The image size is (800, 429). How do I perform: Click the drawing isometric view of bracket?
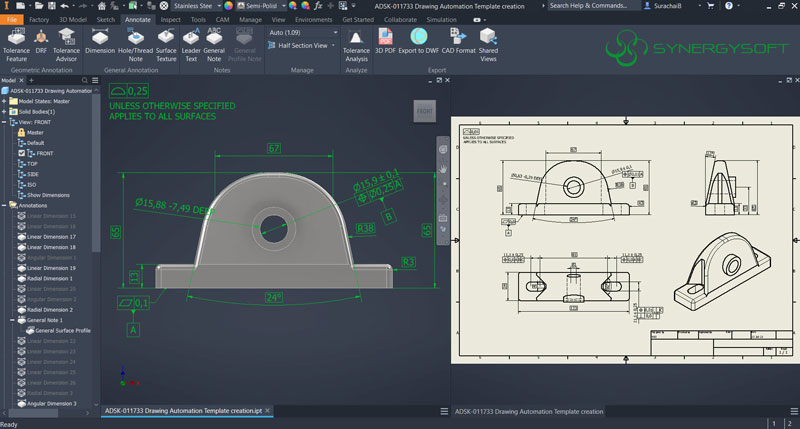coord(722,272)
